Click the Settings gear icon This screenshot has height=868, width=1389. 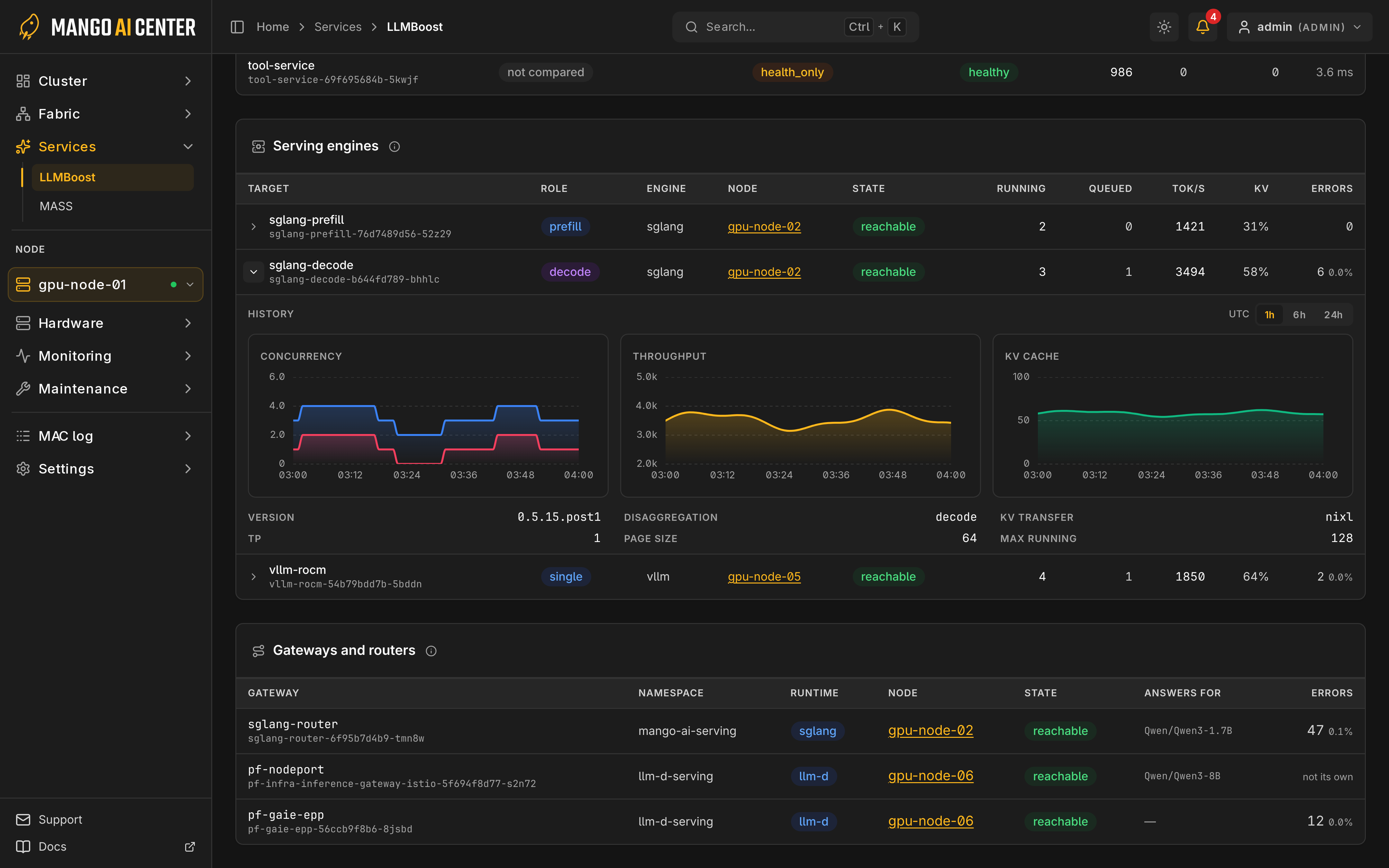click(23, 468)
